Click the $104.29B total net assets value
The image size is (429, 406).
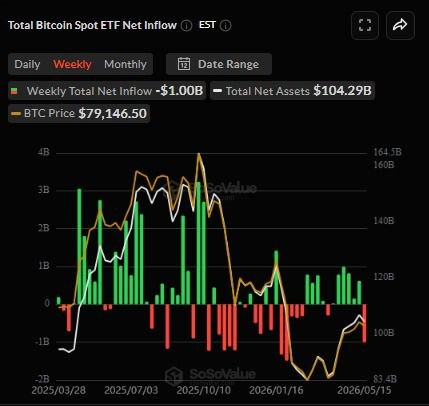coord(342,91)
